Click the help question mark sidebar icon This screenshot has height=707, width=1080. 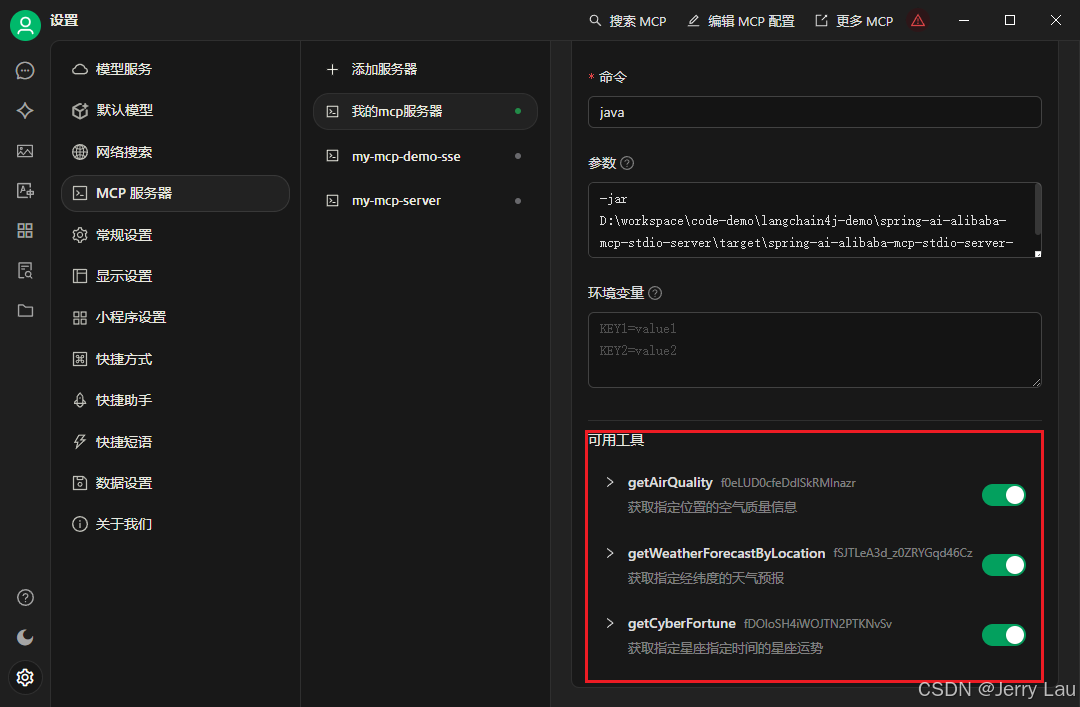[x=25, y=597]
